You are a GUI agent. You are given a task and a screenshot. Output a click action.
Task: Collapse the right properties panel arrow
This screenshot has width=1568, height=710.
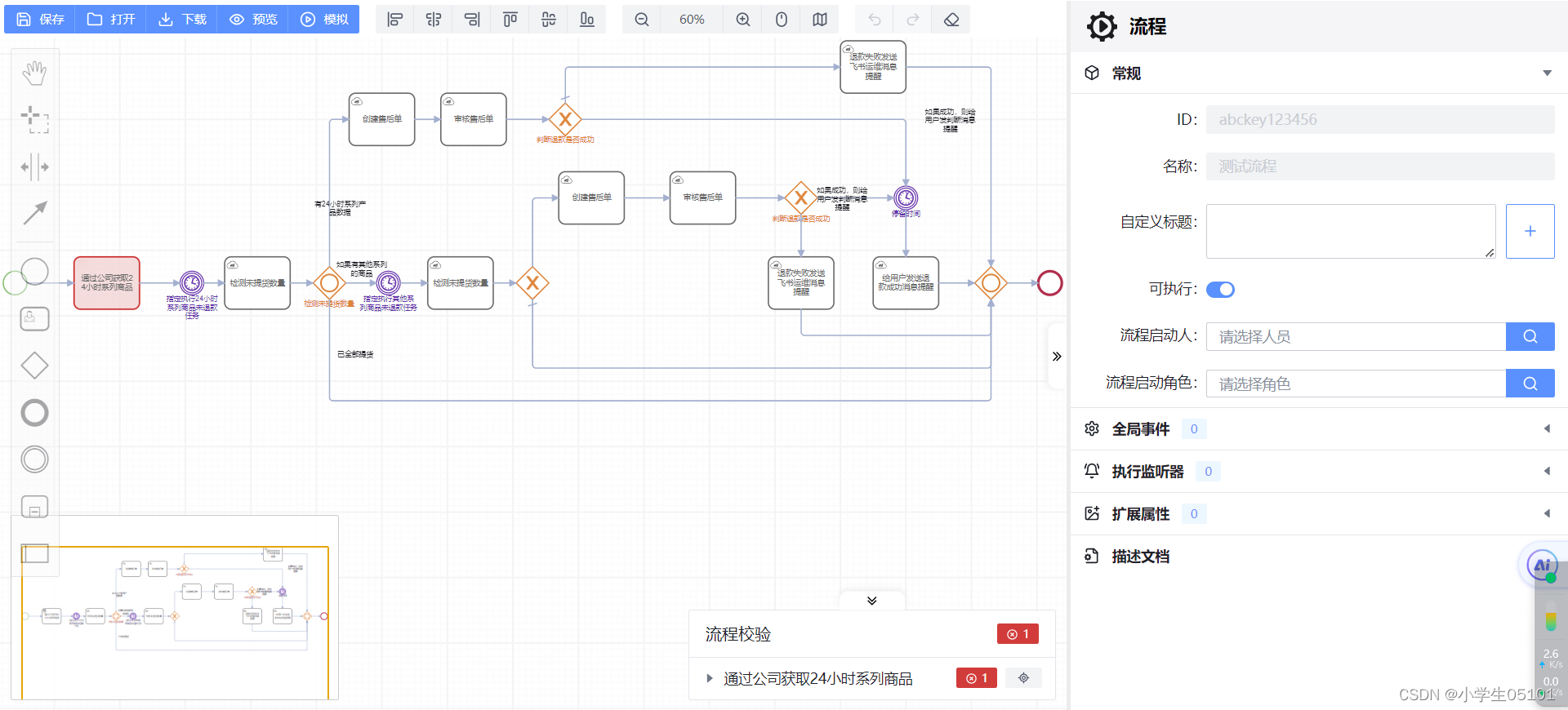click(1057, 357)
